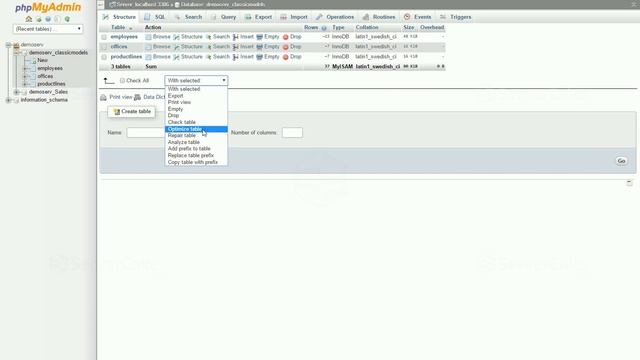Expand the demoserv_Sales database node
This screenshot has height=360, width=640.
point(17,92)
